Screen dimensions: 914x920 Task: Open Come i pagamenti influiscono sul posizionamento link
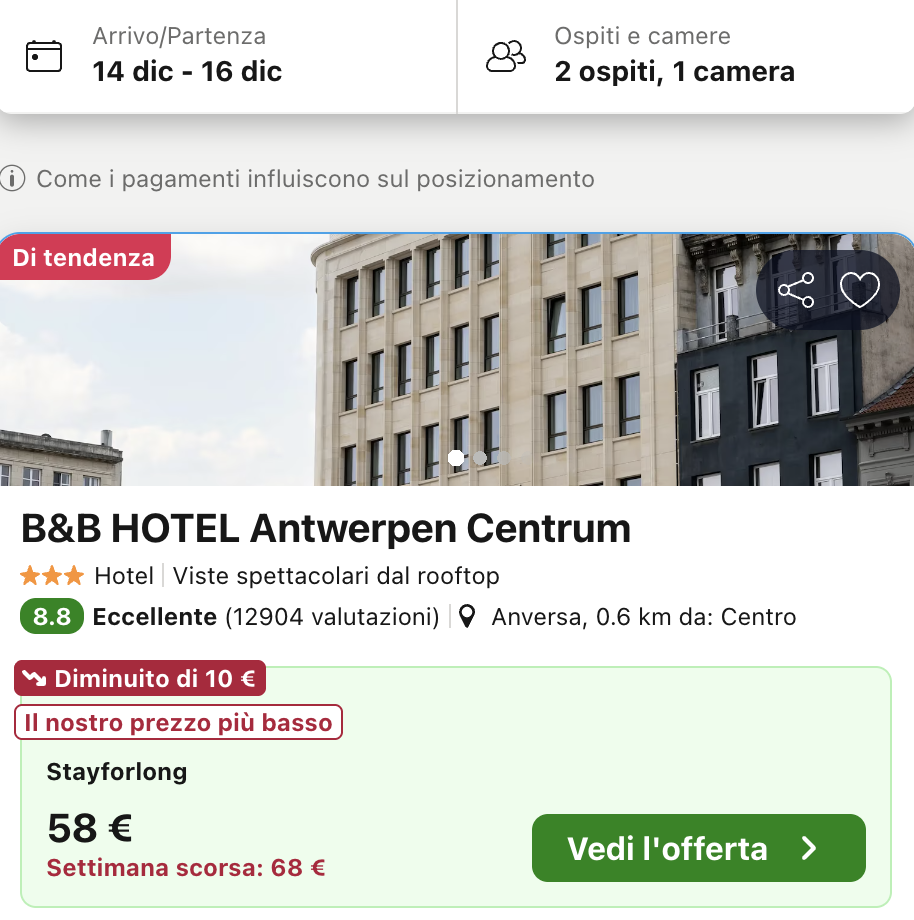pos(315,180)
